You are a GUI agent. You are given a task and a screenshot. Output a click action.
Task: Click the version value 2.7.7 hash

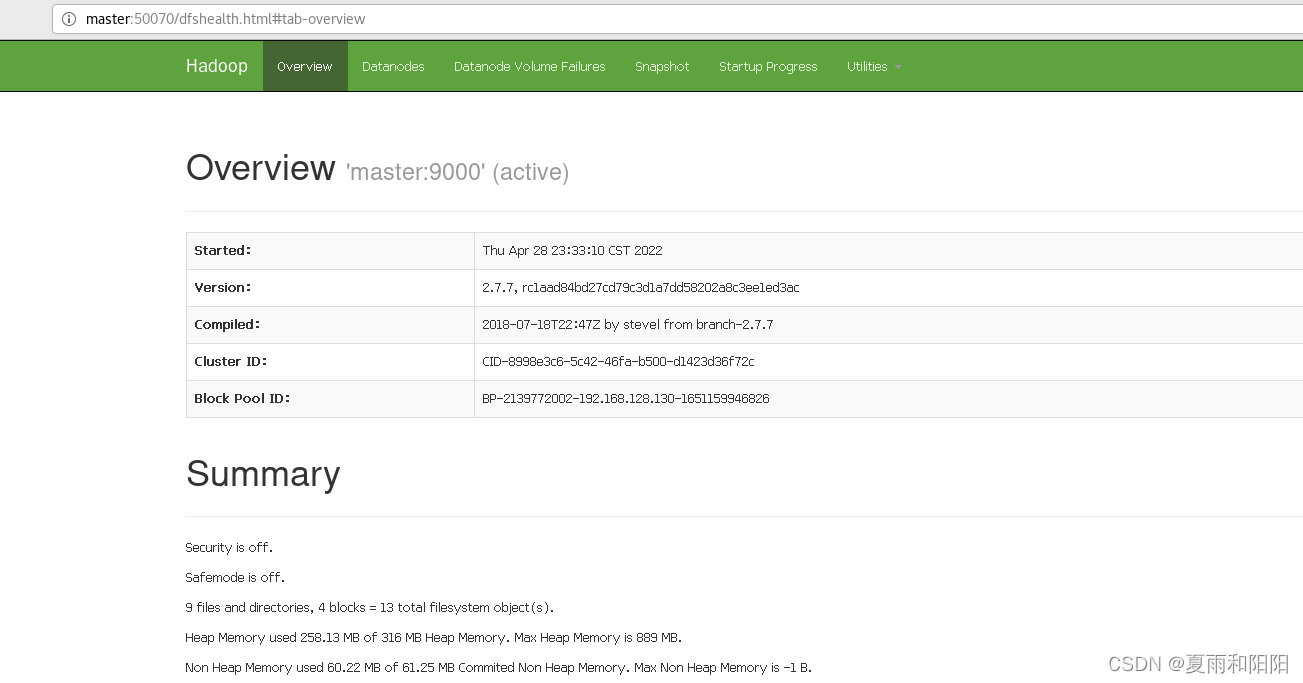(641, 288)
